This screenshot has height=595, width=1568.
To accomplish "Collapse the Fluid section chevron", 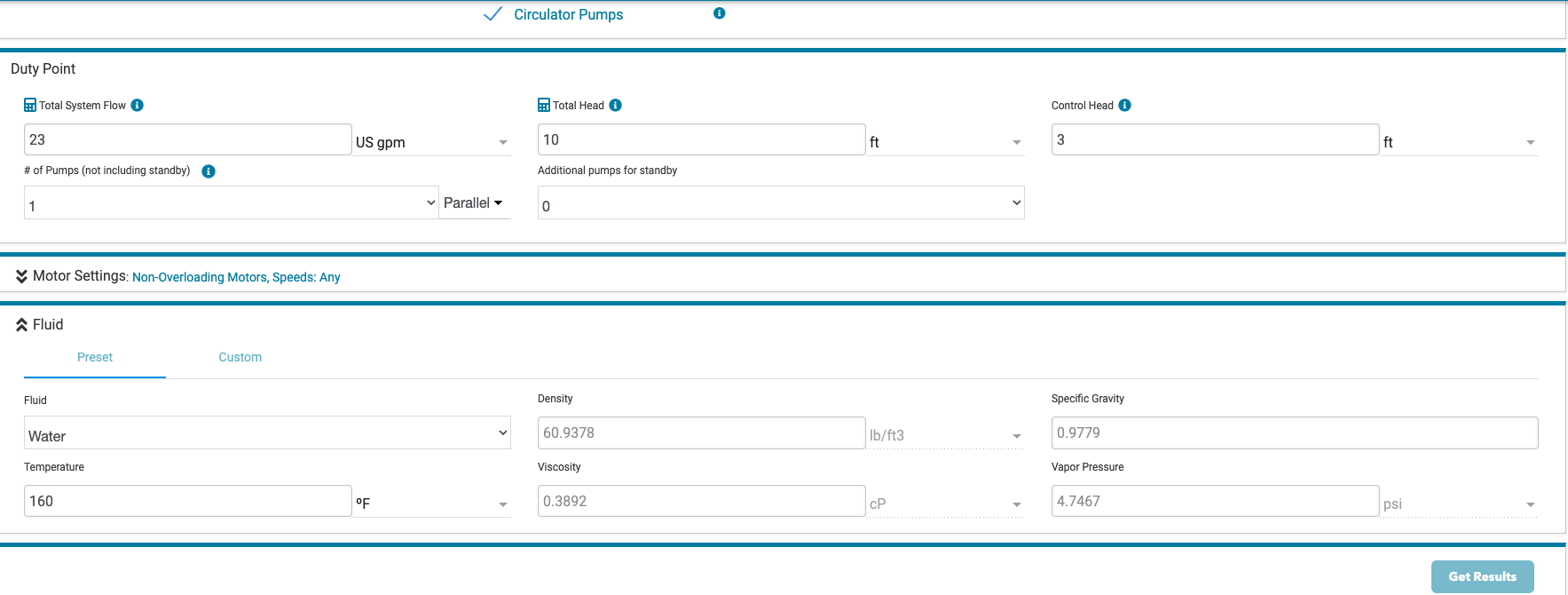I will click(x=21, y=325).
